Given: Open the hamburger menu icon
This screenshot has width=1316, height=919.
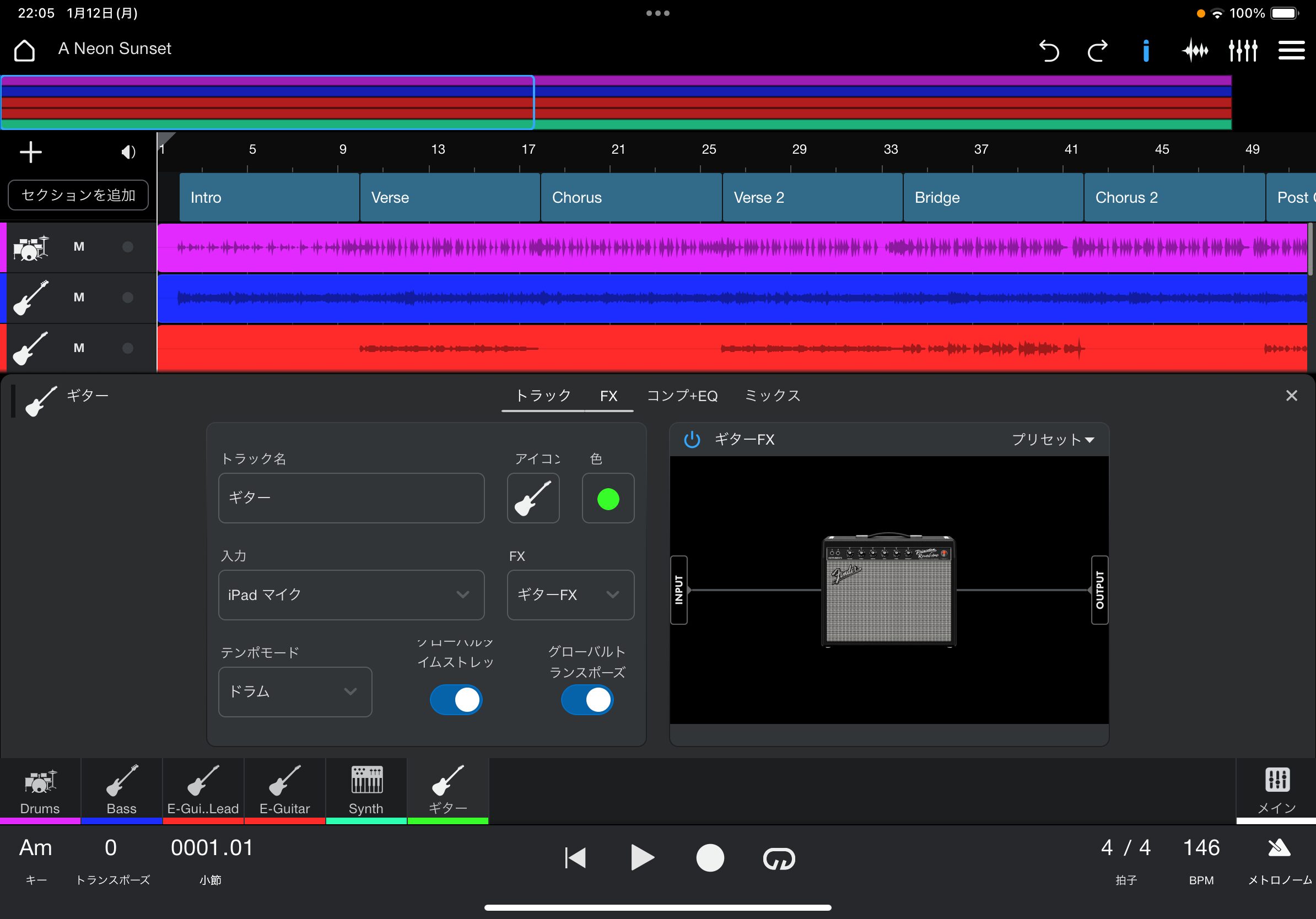Looking at the screenshot, I should [1291, 51].
